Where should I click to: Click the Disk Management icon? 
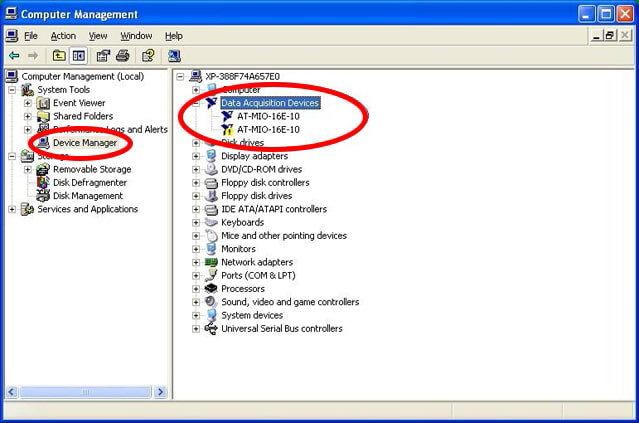tap(43, 196)
